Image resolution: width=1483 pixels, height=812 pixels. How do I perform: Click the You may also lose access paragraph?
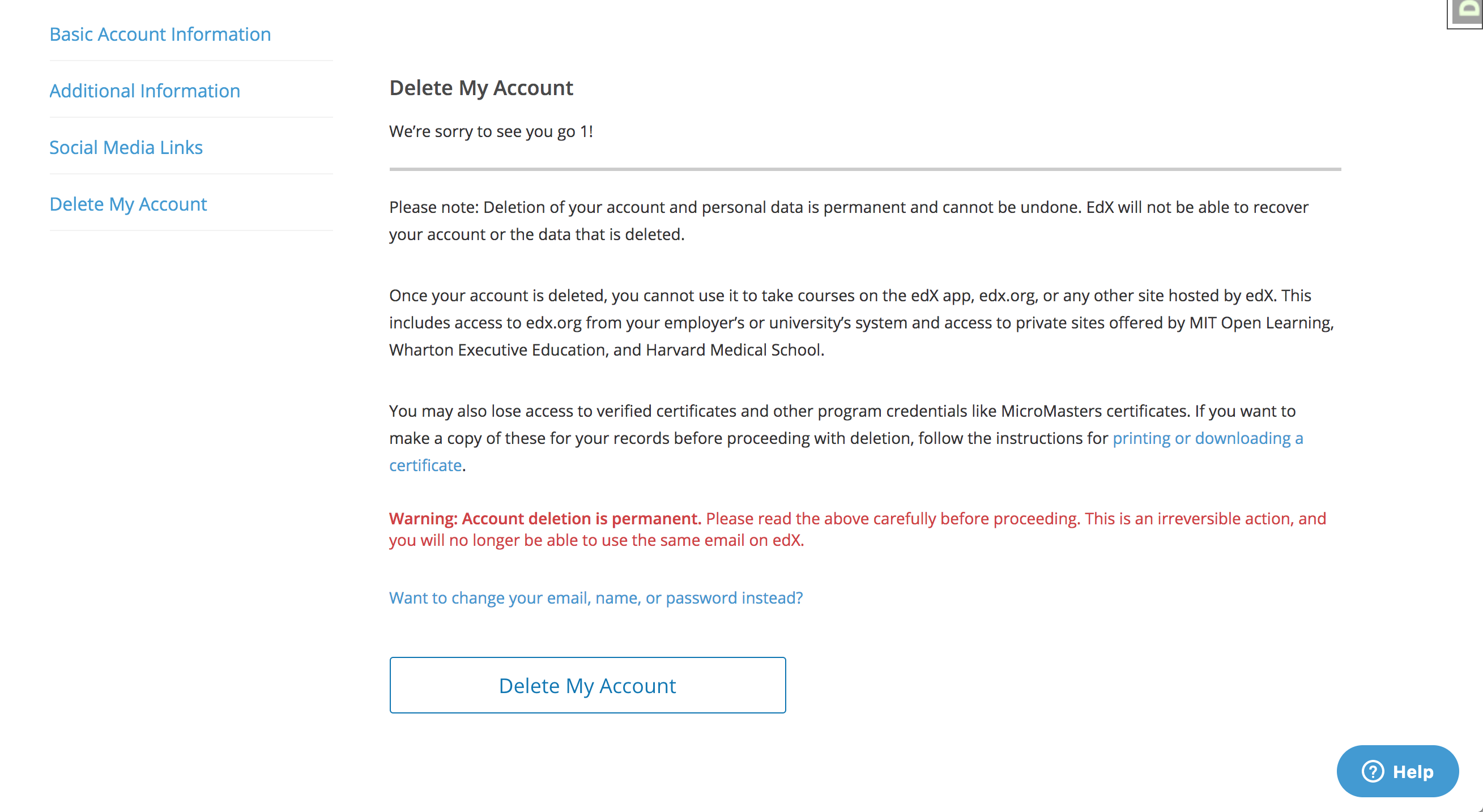[846, 438]
